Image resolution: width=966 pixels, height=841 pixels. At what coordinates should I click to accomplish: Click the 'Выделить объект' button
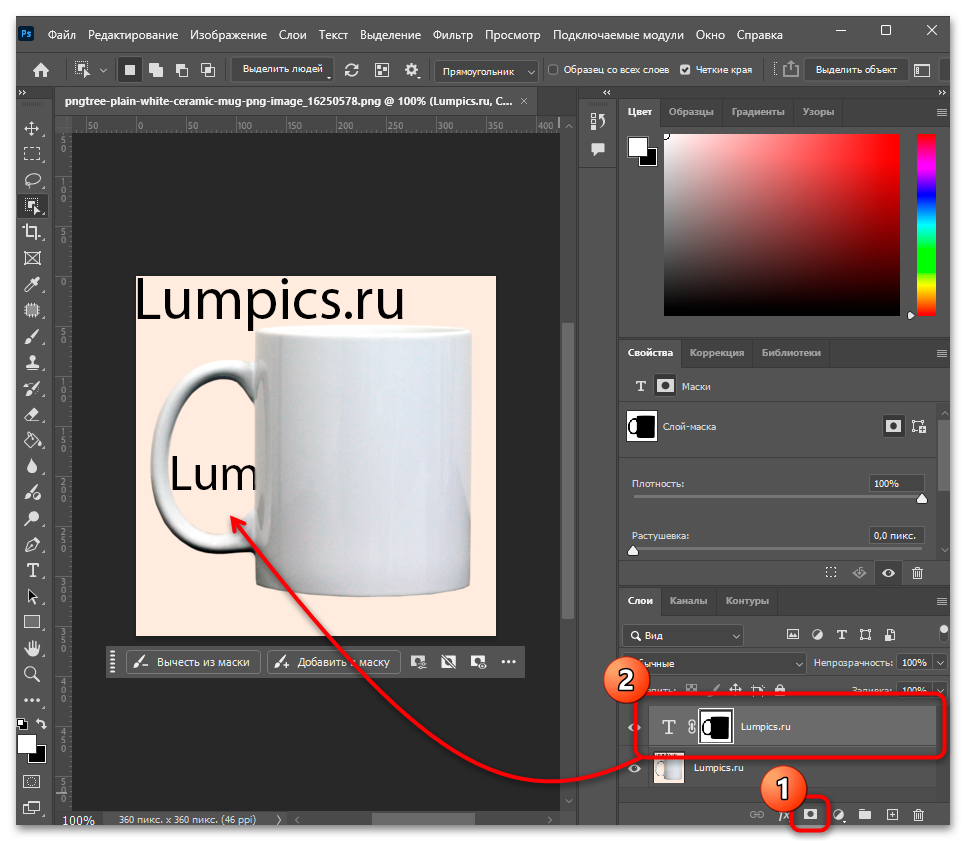(x=856, y=70)
